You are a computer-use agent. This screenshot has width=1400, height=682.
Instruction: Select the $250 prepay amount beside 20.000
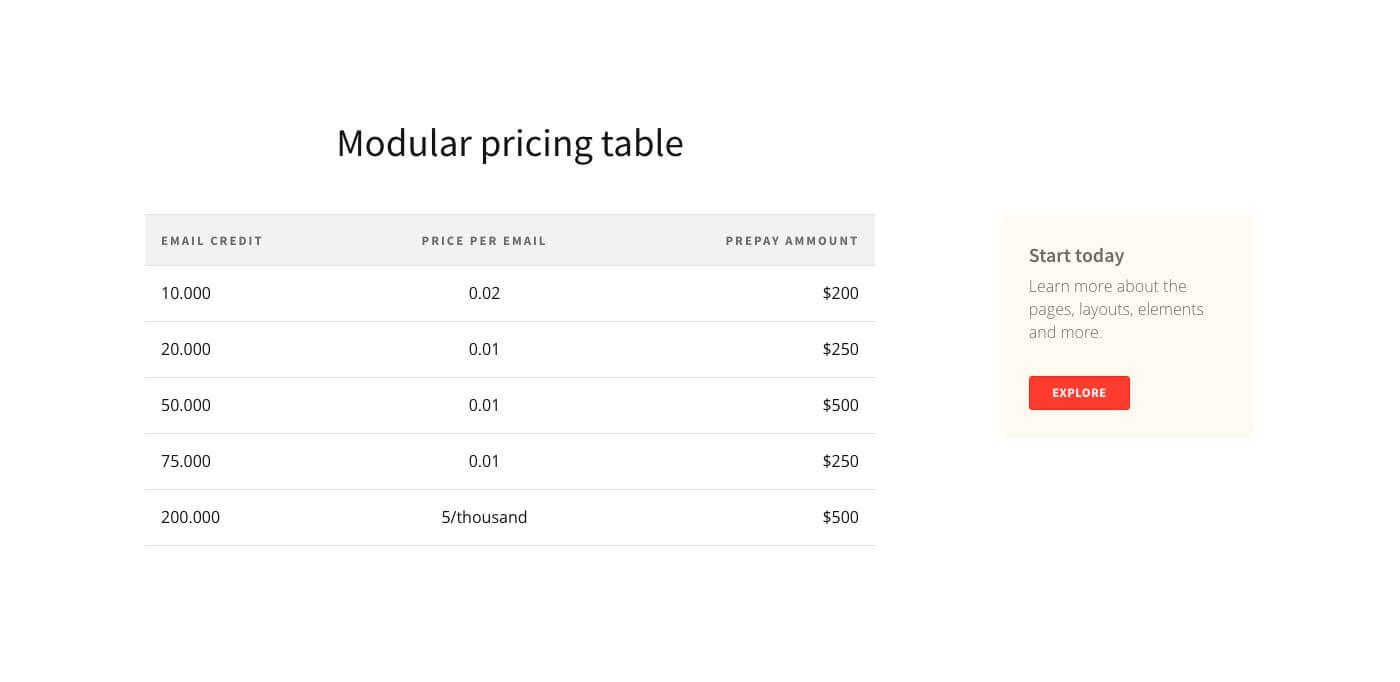[840, 349]
